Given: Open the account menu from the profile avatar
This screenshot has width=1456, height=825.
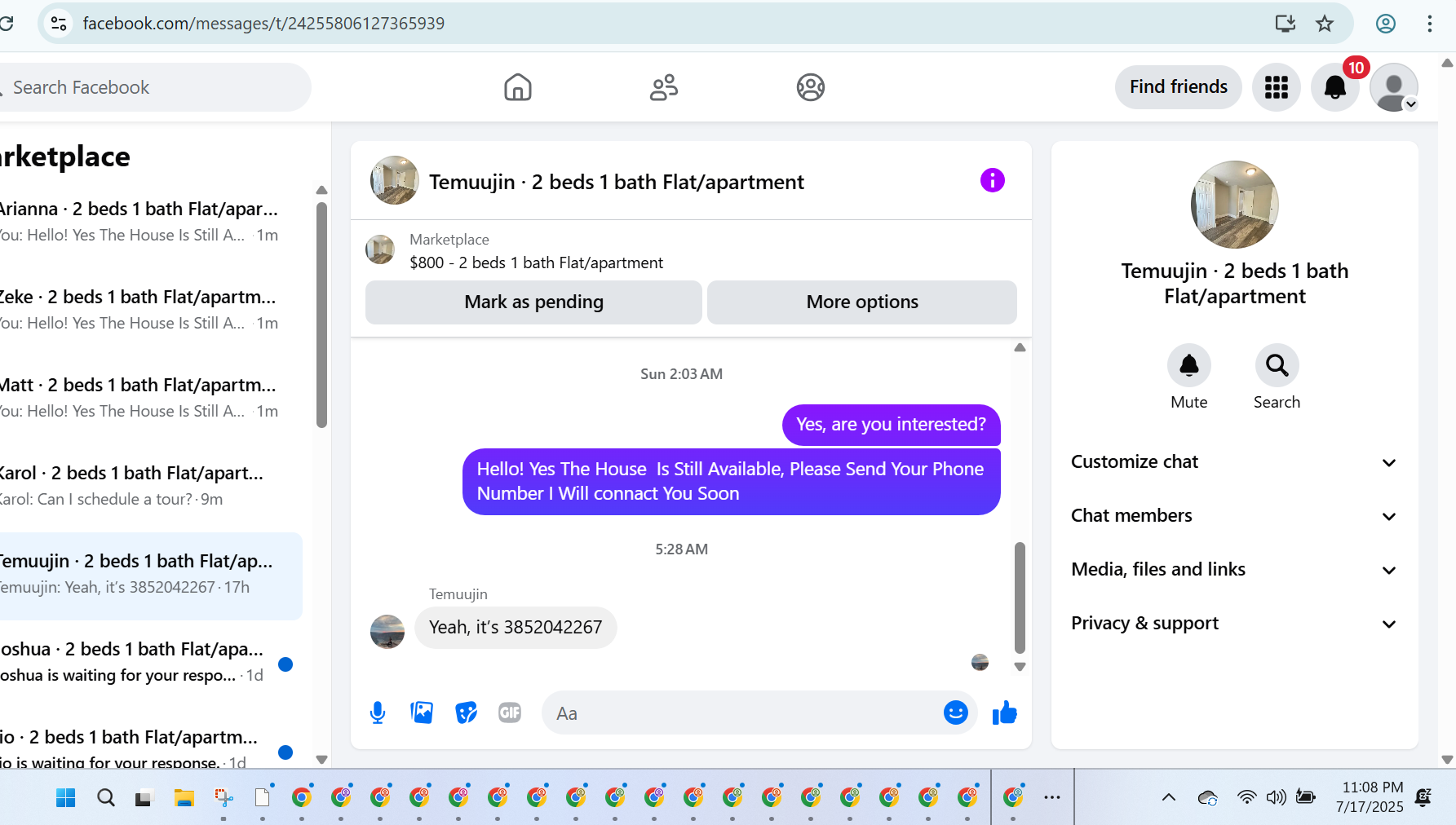Looking at the screenshot, I should coord(1394,87).
